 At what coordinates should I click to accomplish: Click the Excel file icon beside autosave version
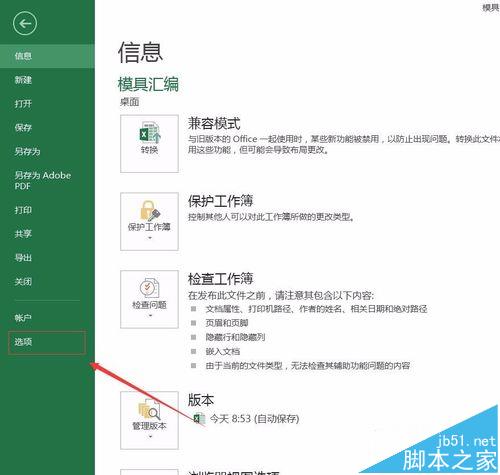click(x=199, y=418)
